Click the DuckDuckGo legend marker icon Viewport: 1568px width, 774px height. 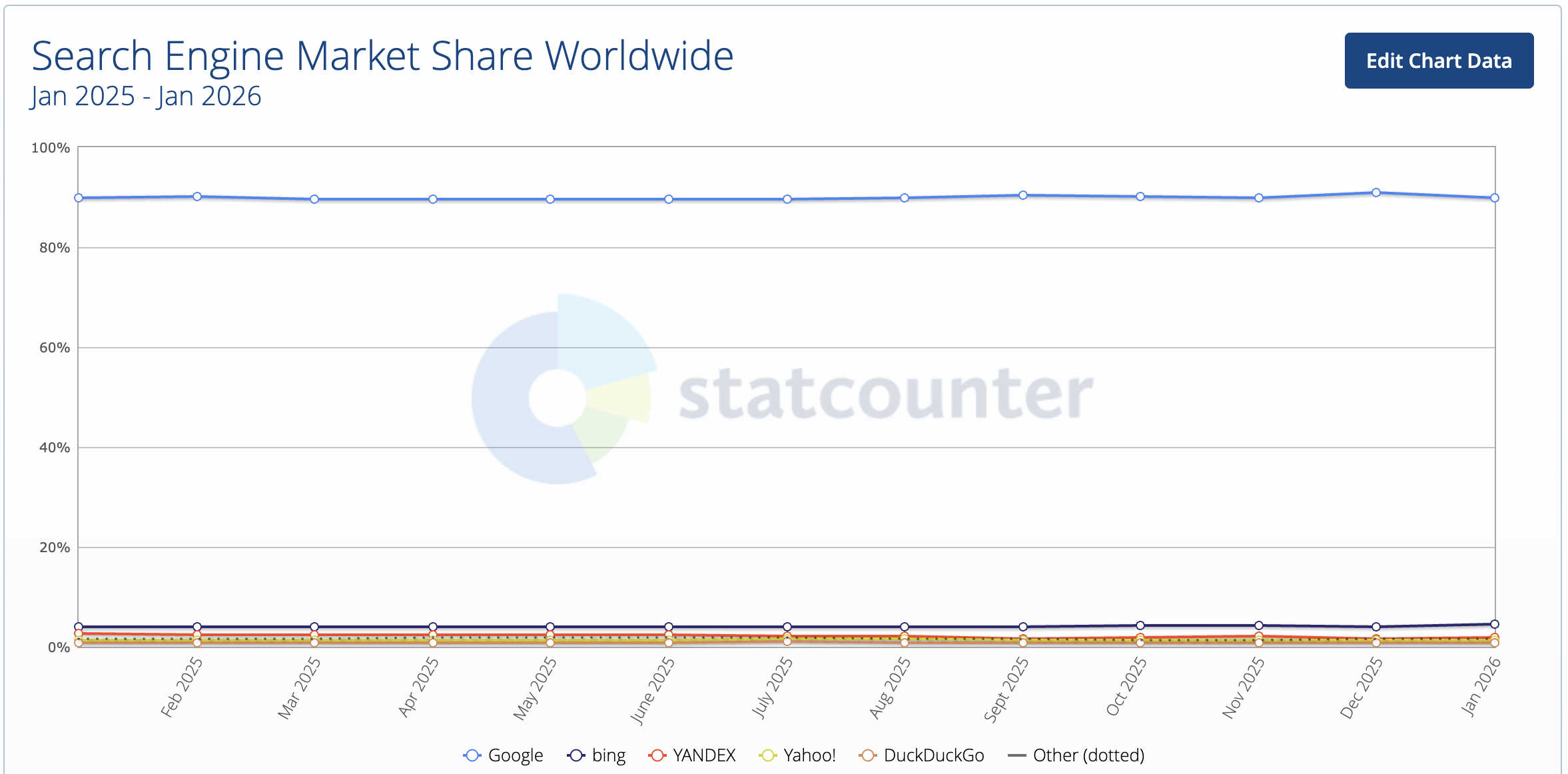point(867,755)
